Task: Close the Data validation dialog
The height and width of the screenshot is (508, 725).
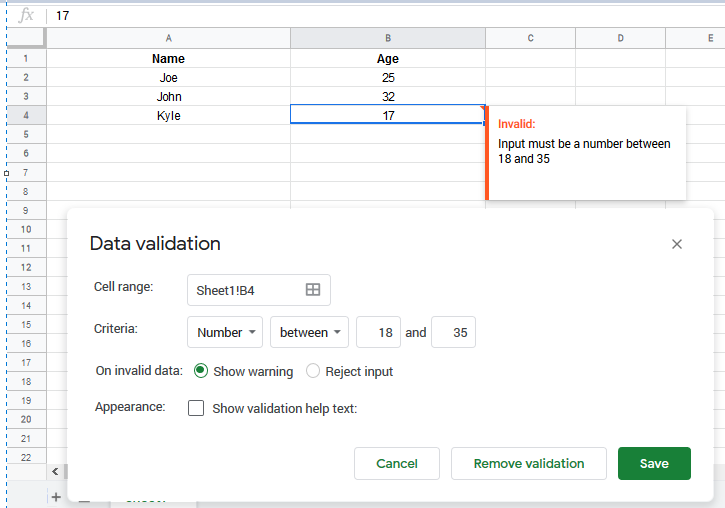Action: [677, 244]
